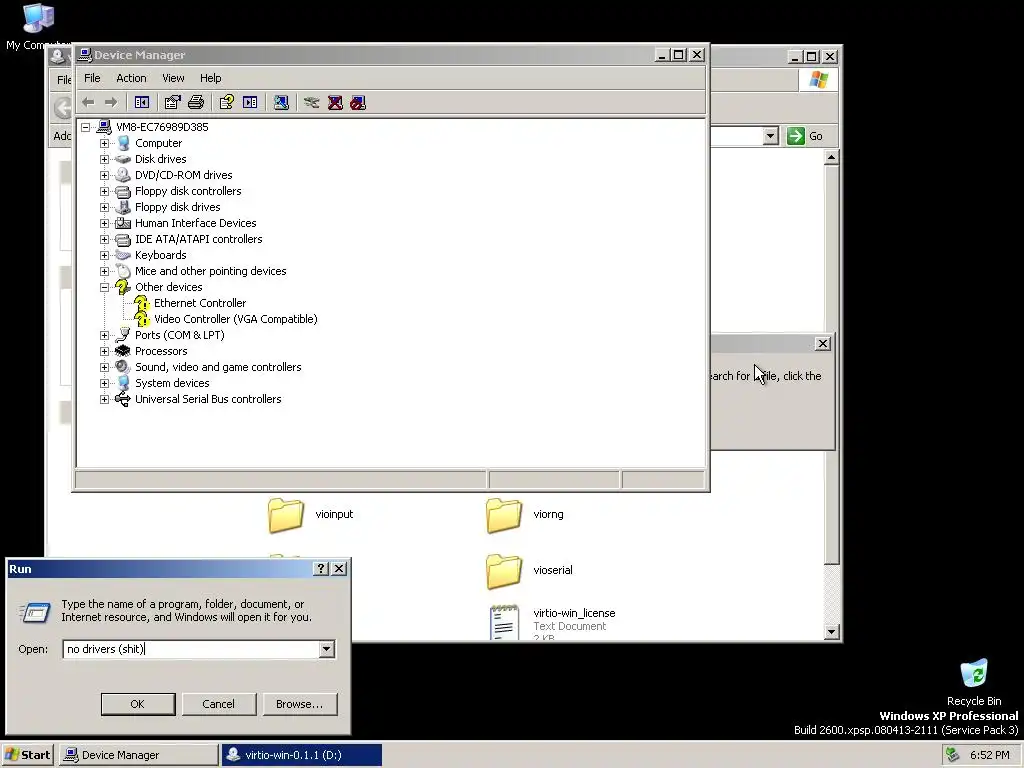Select Ethernet Controller tree label

tap(200, 303)
